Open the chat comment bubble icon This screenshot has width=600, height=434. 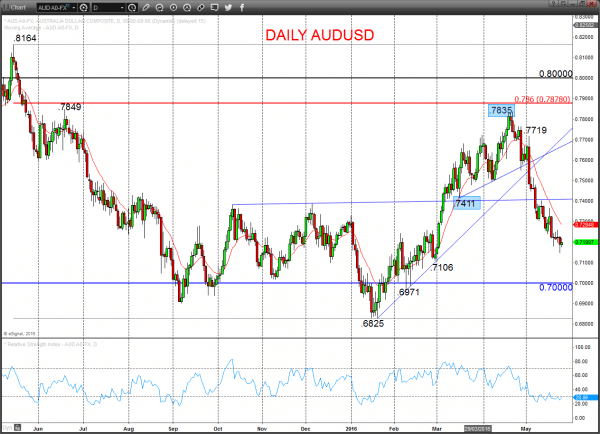[214, 8]
